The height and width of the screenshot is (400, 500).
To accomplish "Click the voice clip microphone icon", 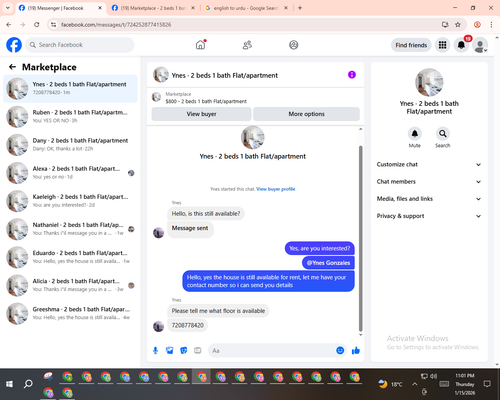I will (155, 350).
